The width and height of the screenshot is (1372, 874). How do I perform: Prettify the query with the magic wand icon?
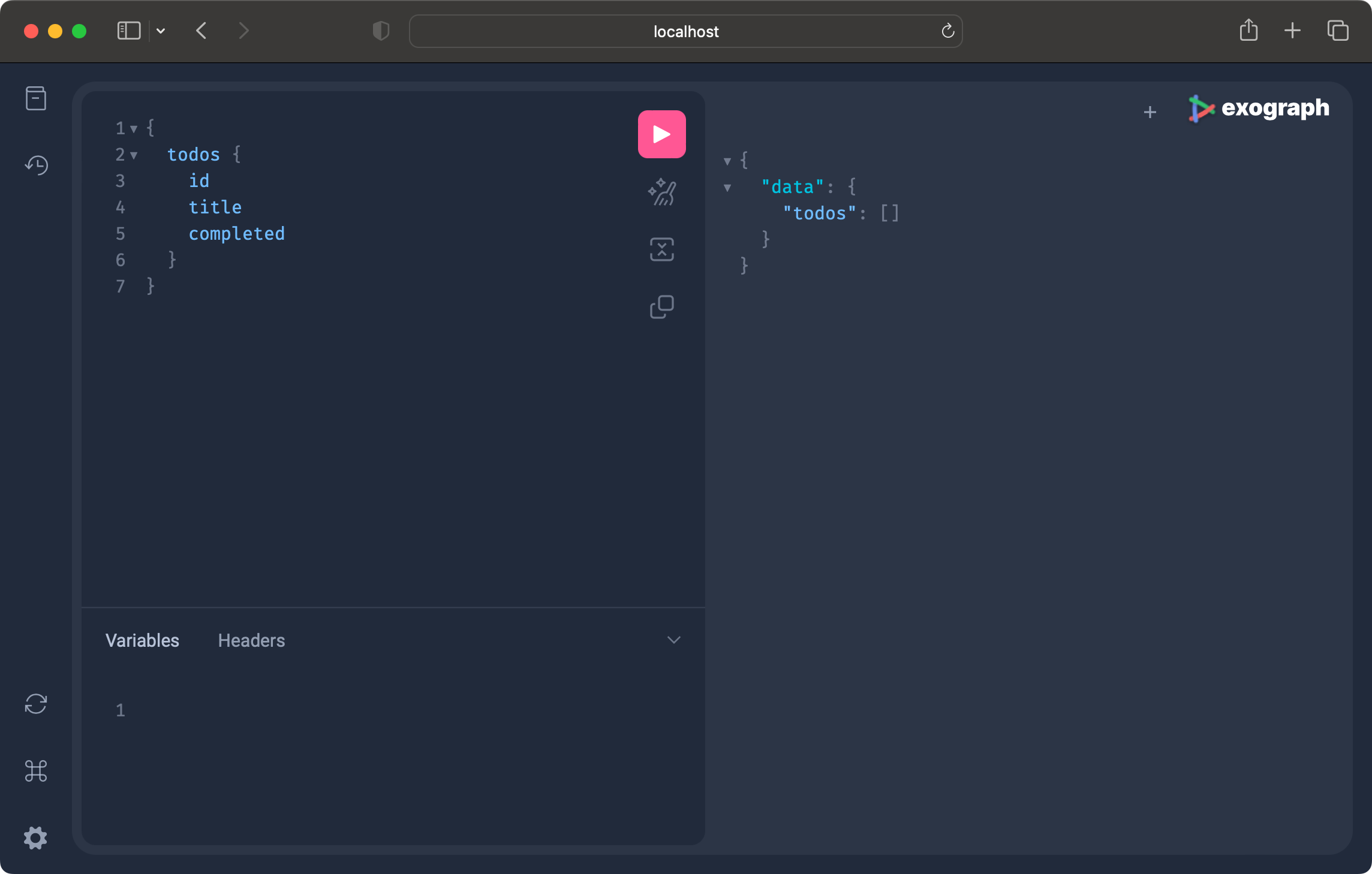click(x=661, y=192)
